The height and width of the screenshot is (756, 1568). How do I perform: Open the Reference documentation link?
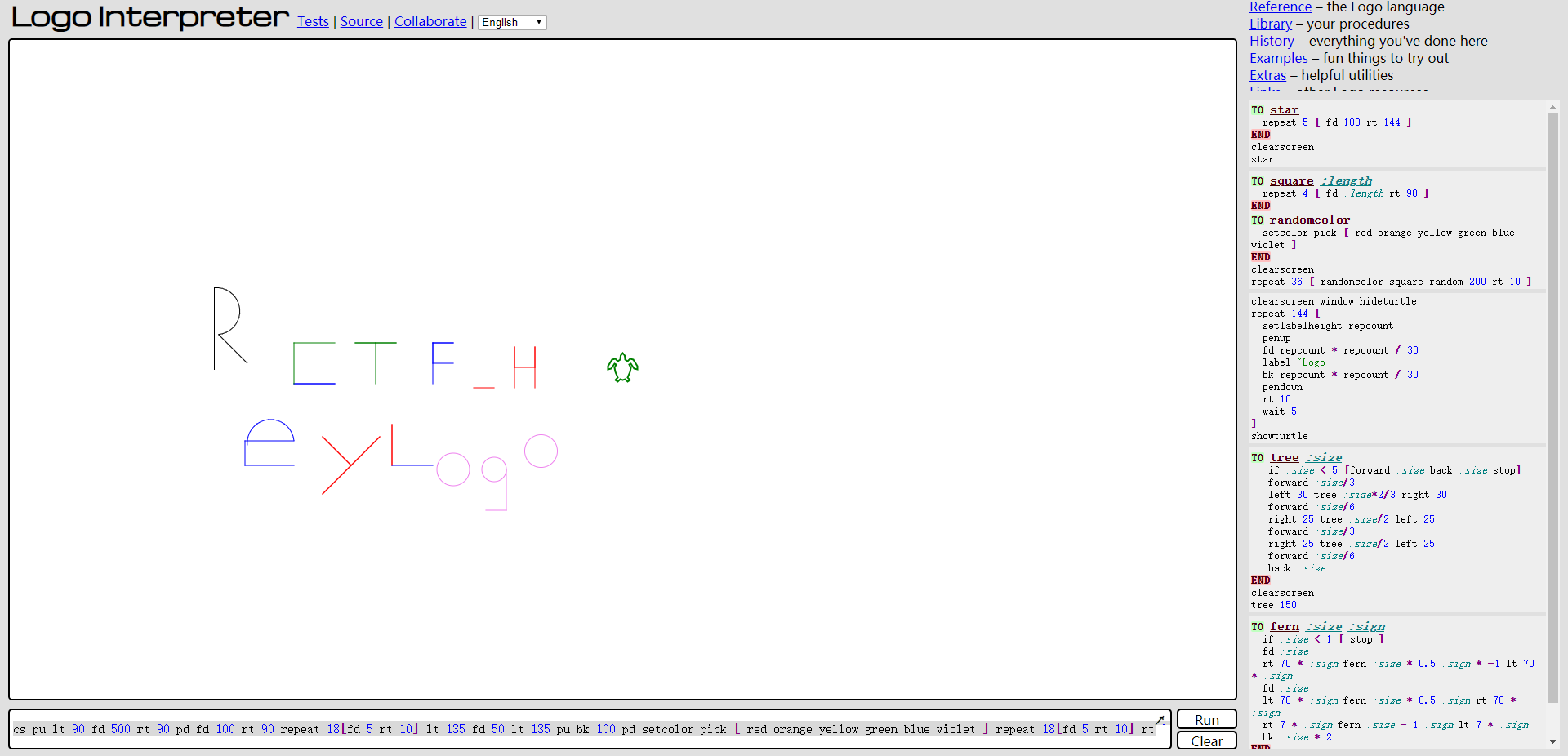[1280, 7]
